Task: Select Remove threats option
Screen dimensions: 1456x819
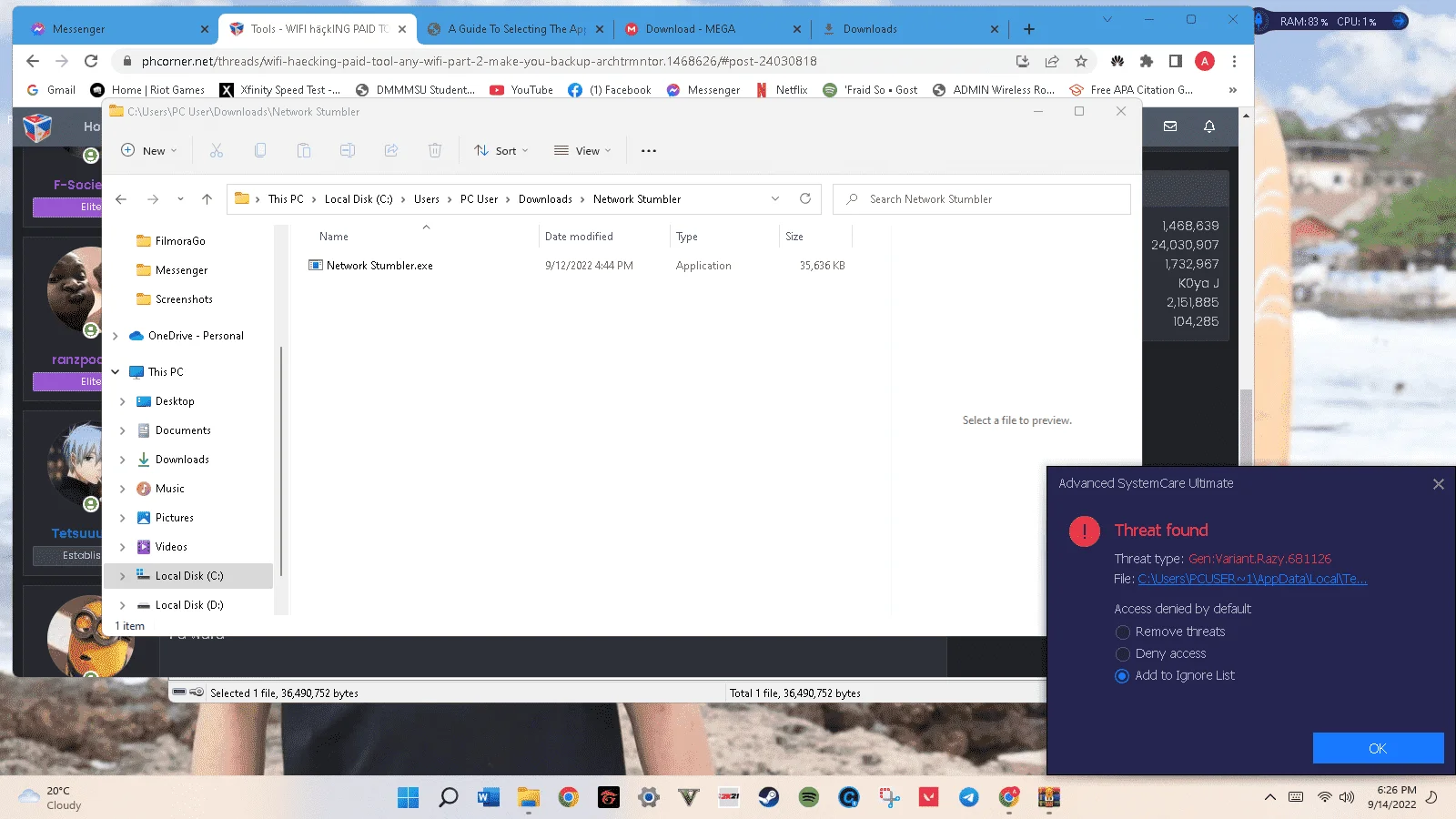Action: (1123, 632)
